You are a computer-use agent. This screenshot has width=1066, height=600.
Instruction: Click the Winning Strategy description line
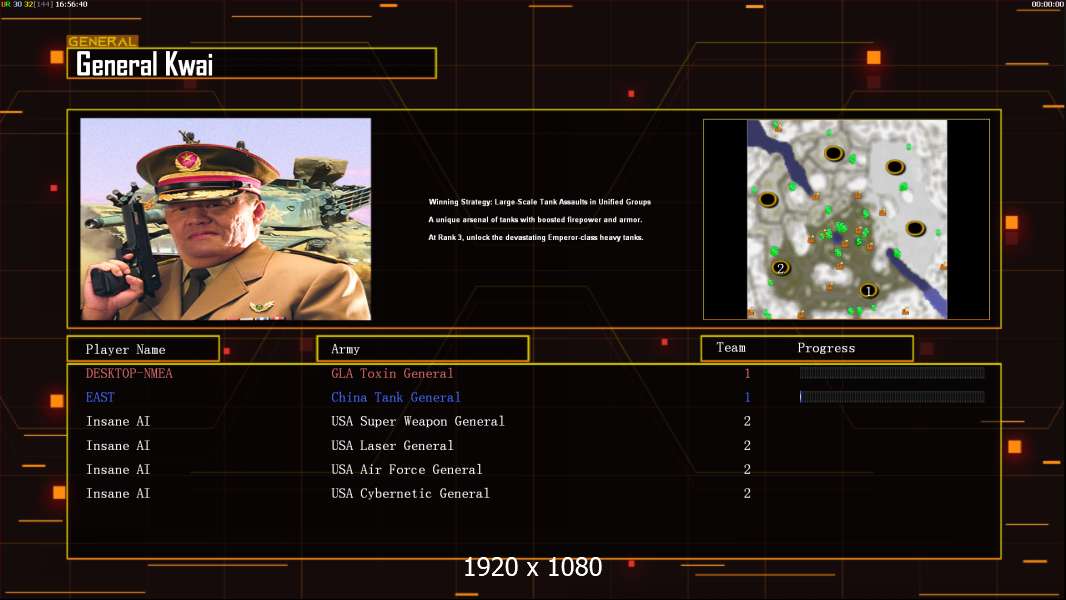pyautogui.click(x=540, y=202)
